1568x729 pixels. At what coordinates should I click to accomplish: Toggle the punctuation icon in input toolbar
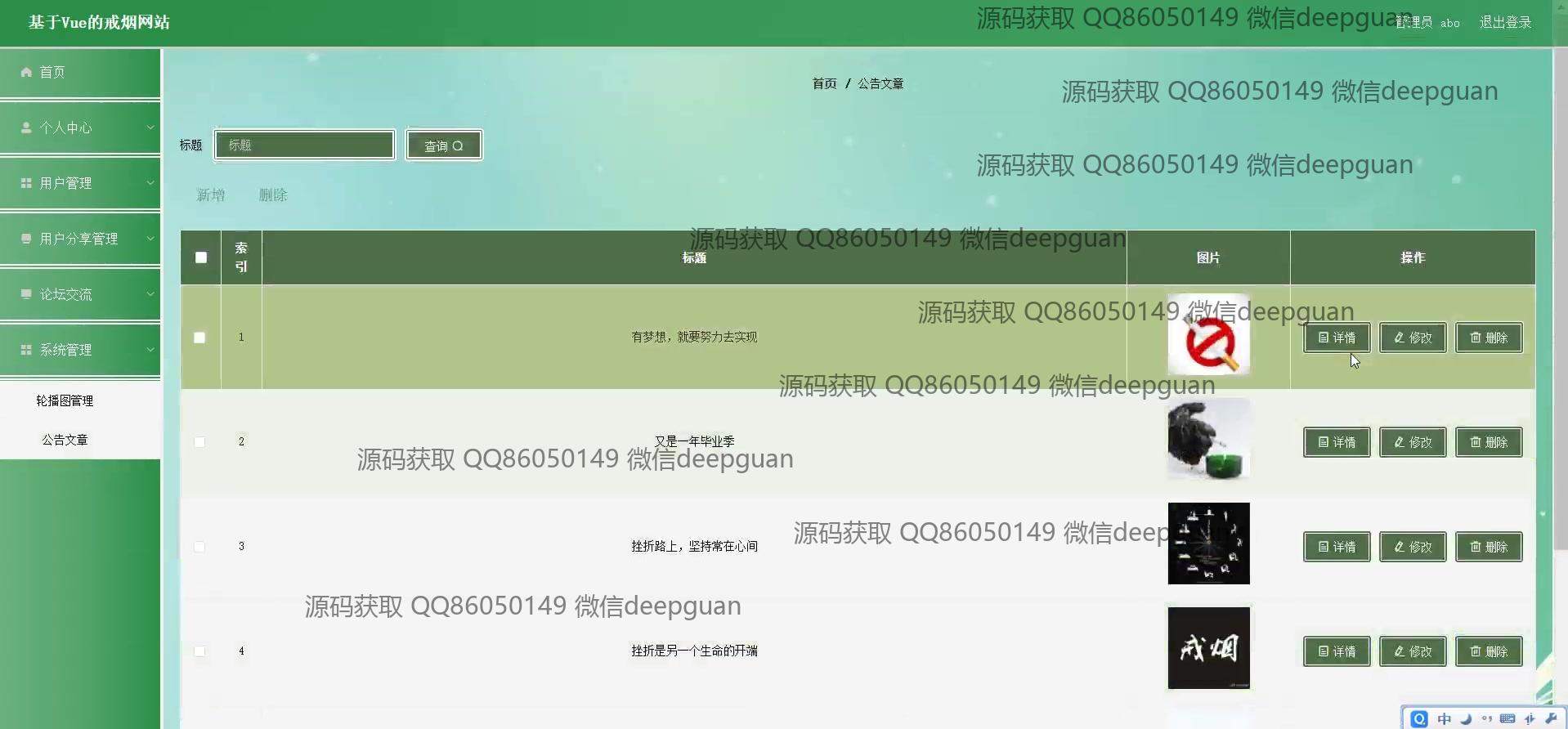coord(1486,719)
